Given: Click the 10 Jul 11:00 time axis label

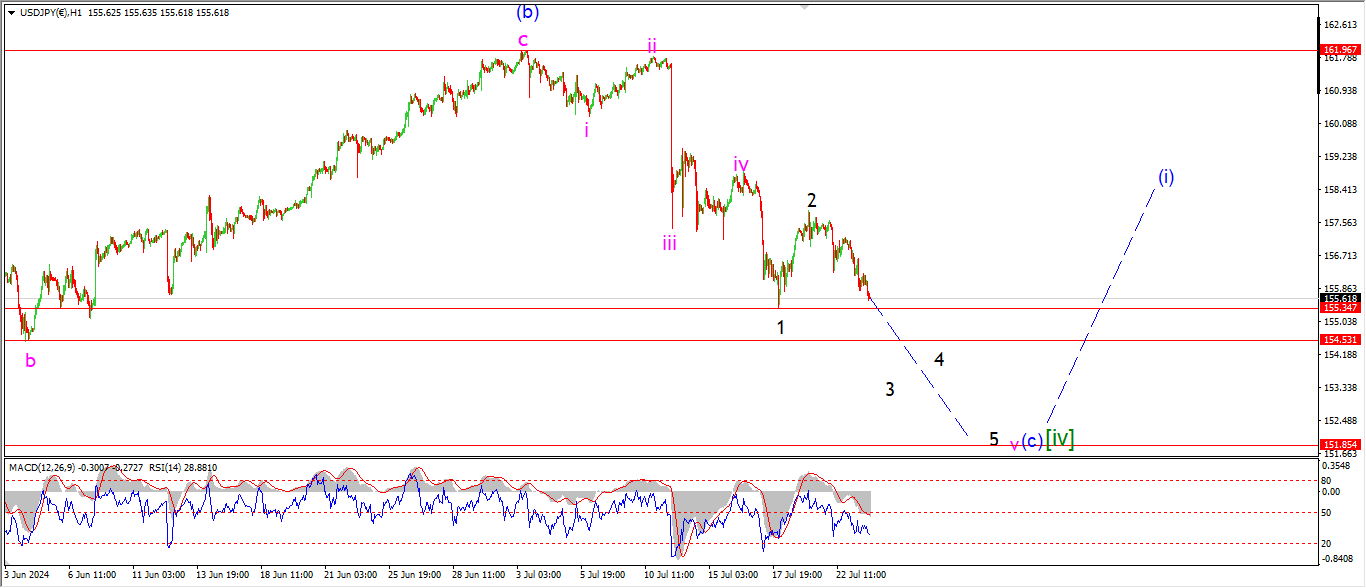Looking at the screenshot, I should point(668,575).
